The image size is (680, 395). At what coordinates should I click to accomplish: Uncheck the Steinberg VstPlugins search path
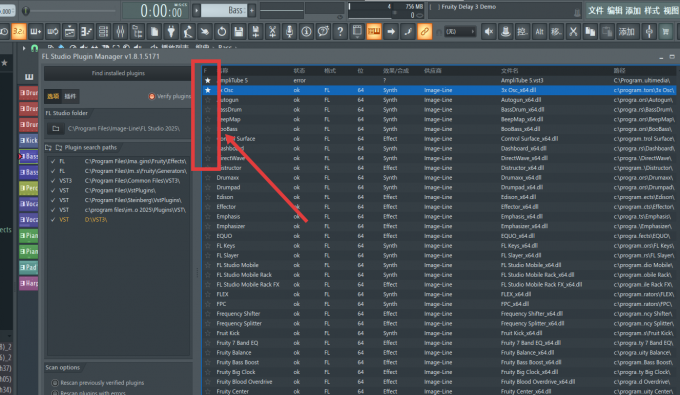(x=53, y=200)
